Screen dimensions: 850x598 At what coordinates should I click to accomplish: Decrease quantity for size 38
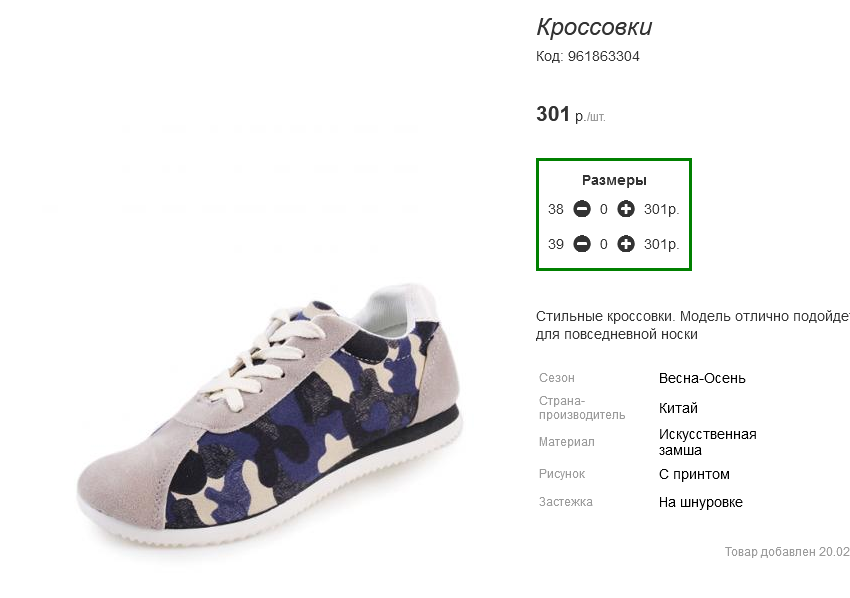pos(582,209)
